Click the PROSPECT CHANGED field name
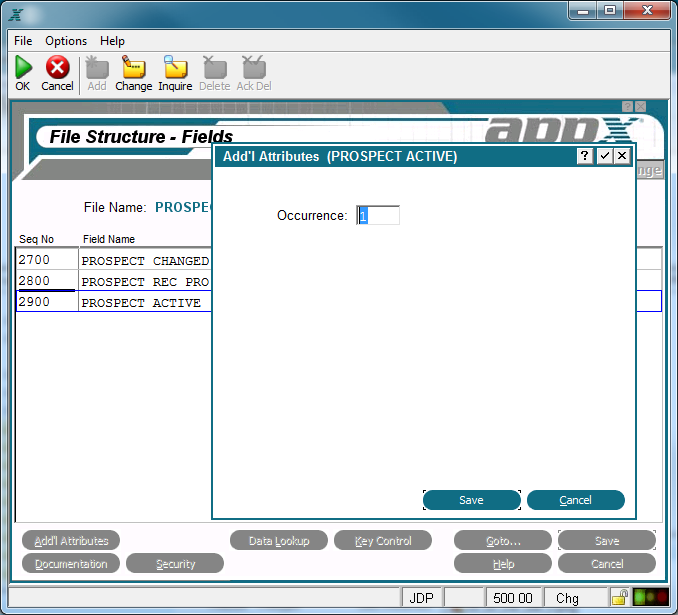This screenshot has height=615, width=678. [145, 261]
